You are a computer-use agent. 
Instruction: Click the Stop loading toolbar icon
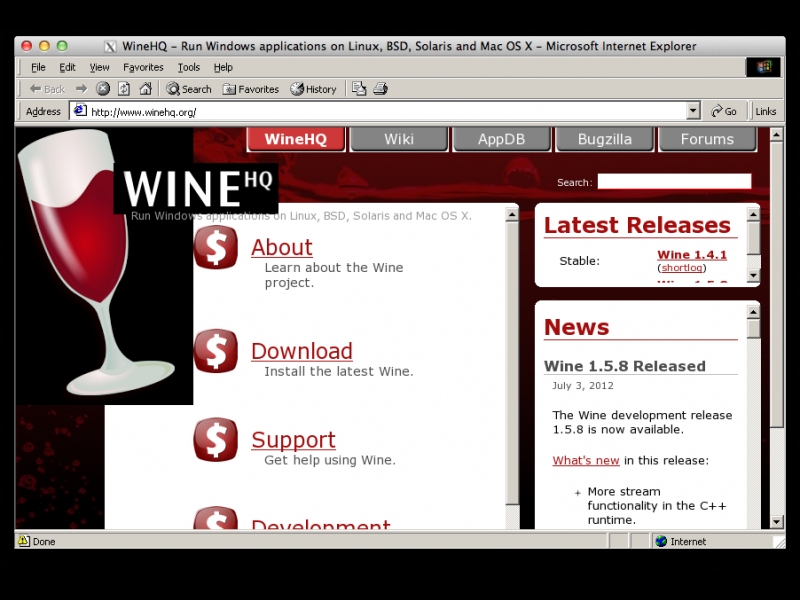[103, 89]
